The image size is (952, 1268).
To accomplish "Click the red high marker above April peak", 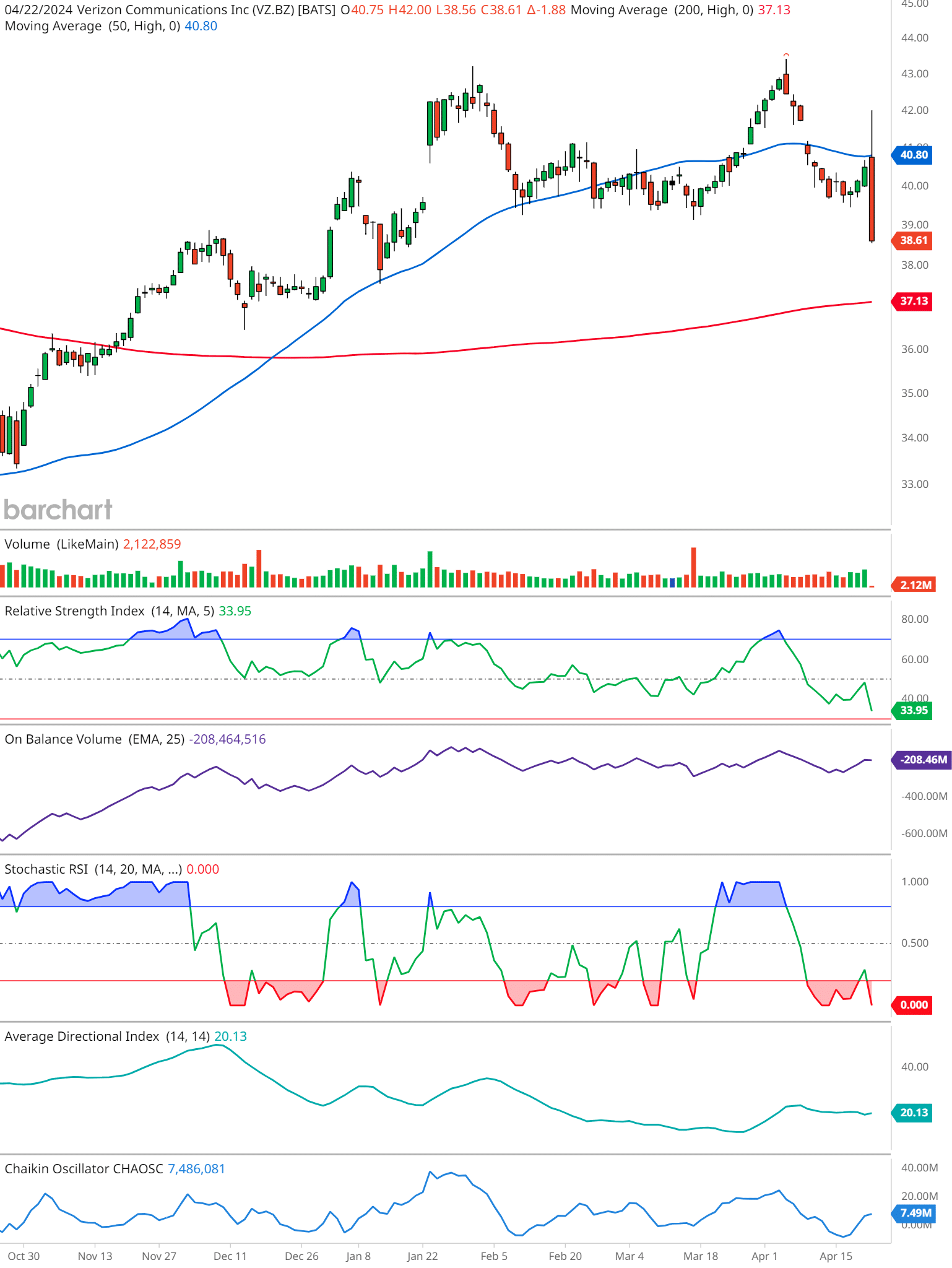I will pyautogui.click(x=786, y=55).
